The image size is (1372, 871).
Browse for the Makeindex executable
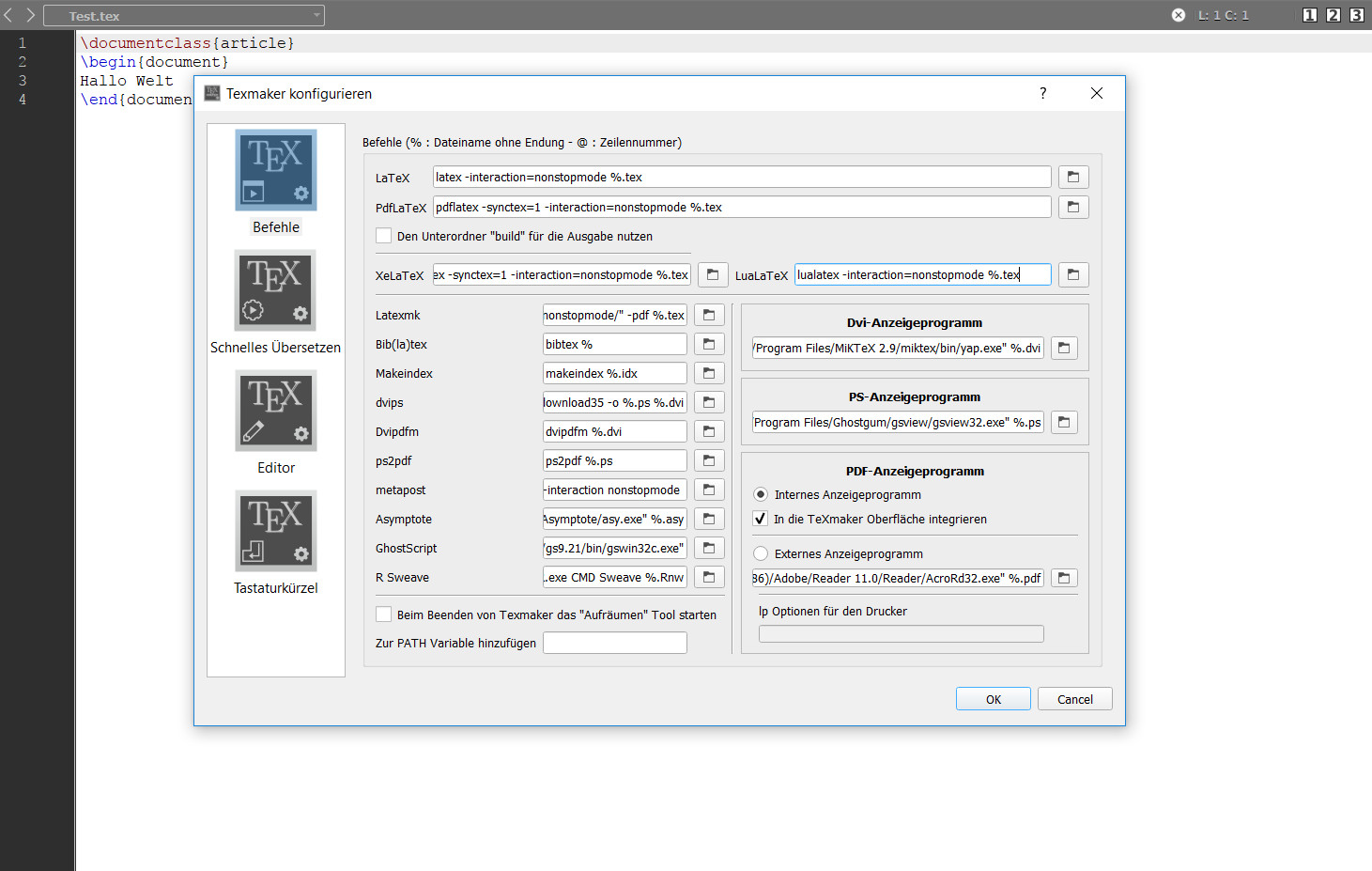(709, 373)
